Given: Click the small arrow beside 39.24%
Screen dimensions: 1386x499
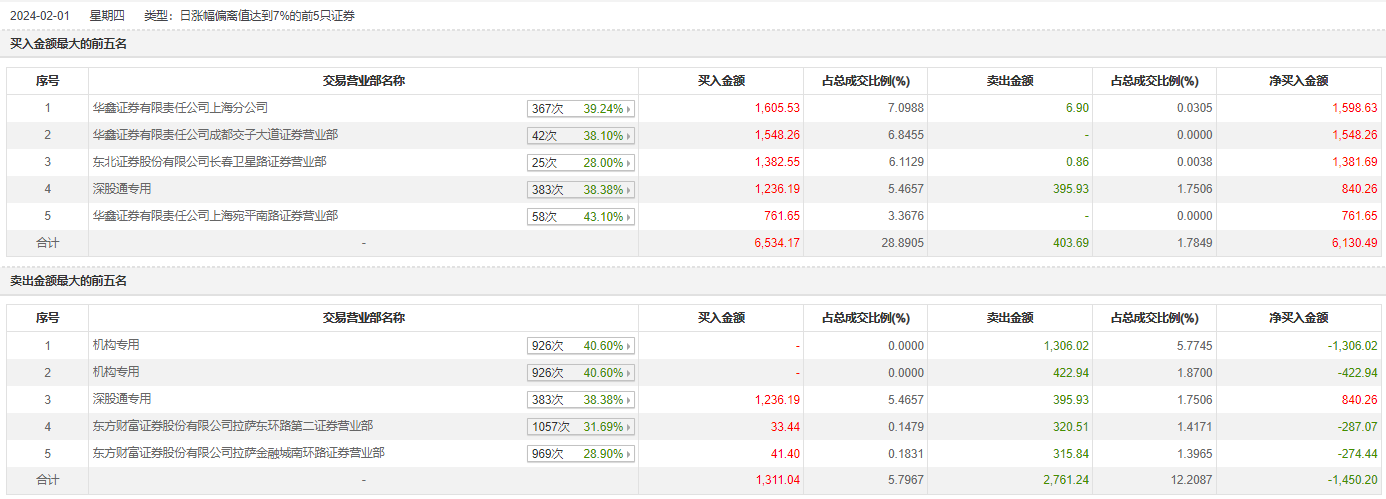Looking at the screenshot, I should 629,109.
